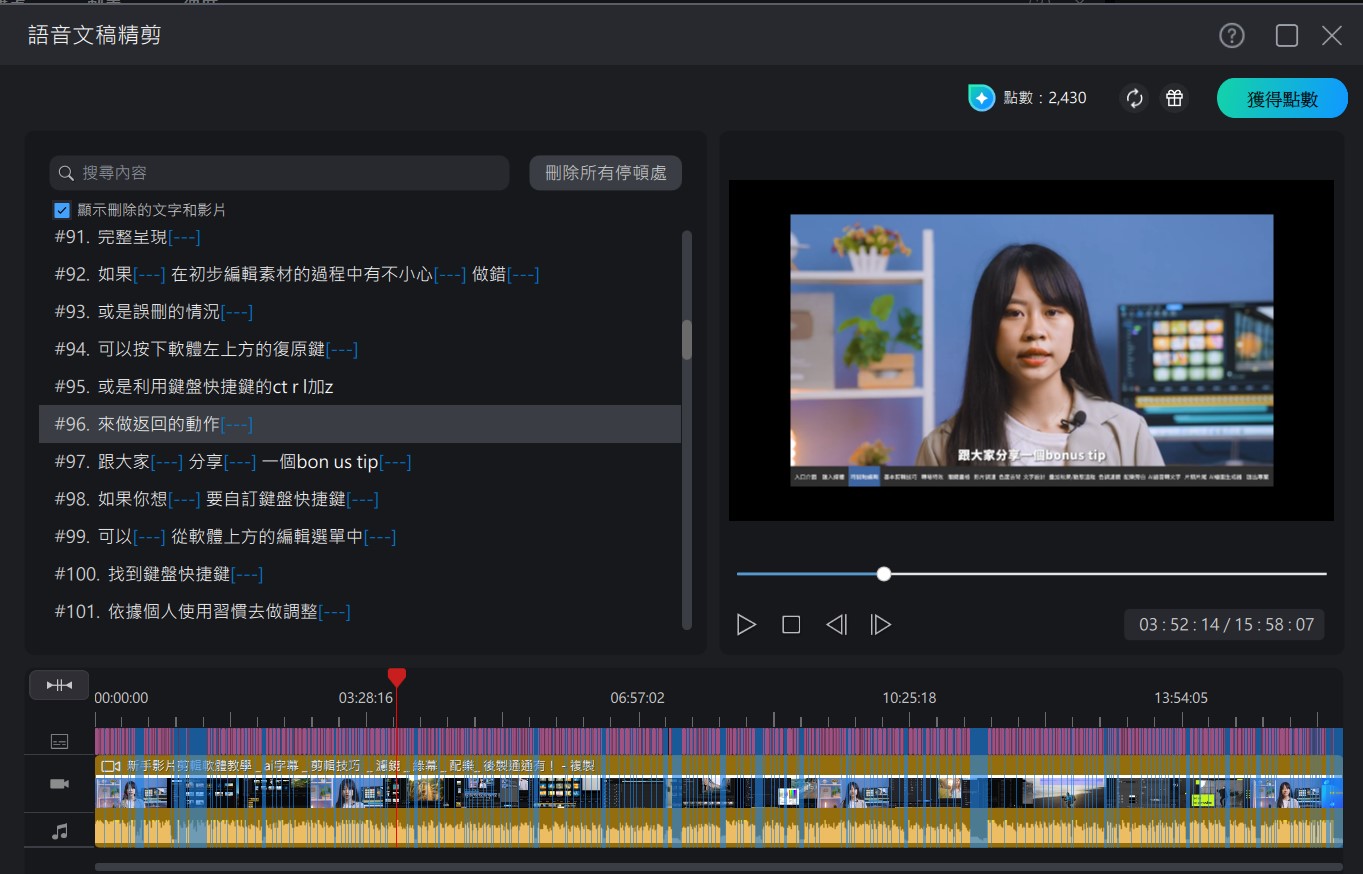Click the audio track music note icon
This screenshot has width=1363, height=874.
coord(59,830)
